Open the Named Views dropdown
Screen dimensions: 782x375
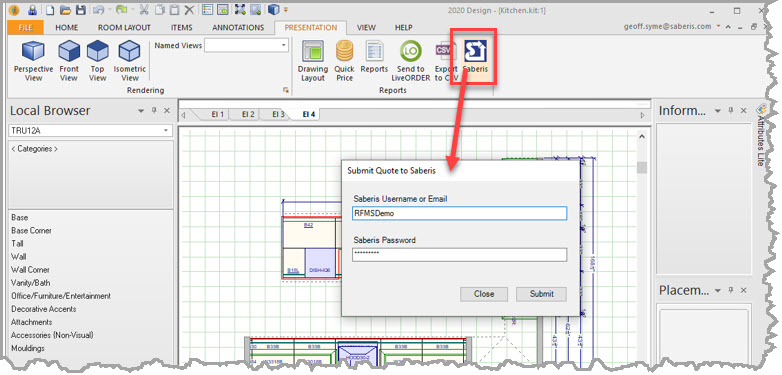(284, 45)
